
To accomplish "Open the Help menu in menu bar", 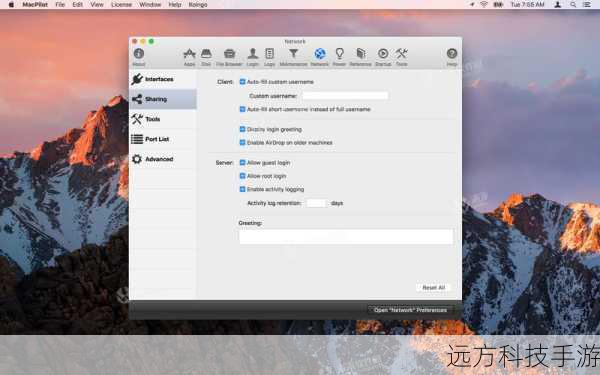I will [x=175, y=5].
